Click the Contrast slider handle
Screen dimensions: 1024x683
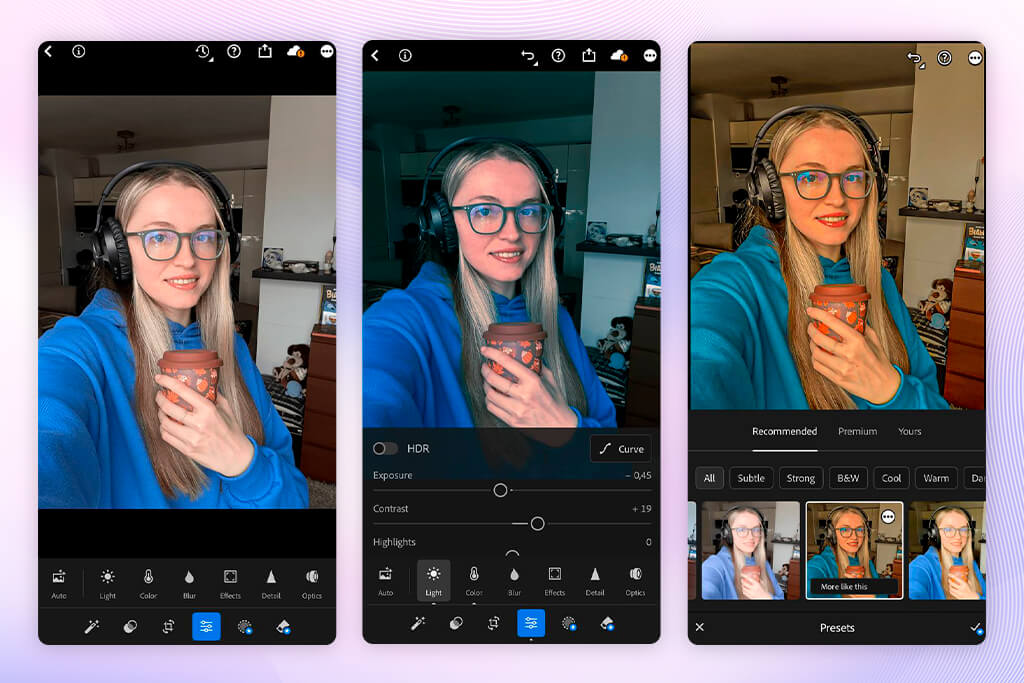537,524
